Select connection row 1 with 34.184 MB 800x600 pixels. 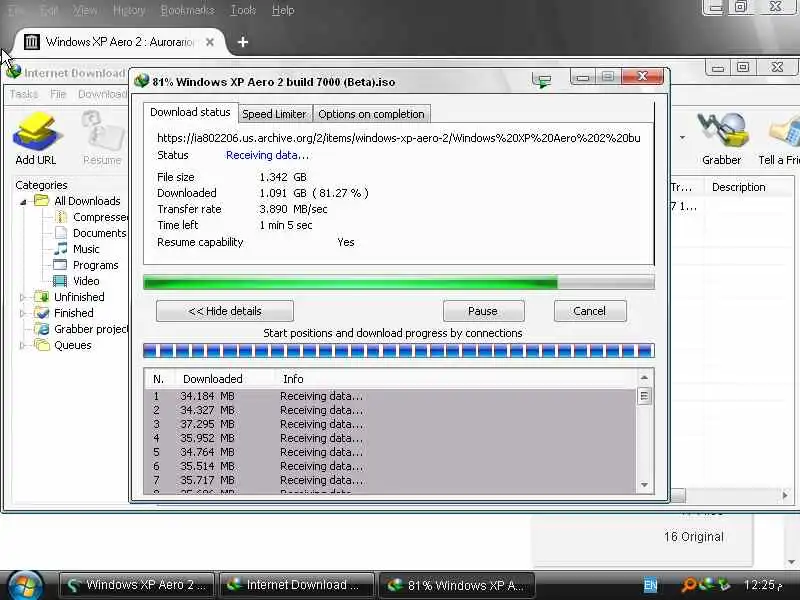point(390,396)
